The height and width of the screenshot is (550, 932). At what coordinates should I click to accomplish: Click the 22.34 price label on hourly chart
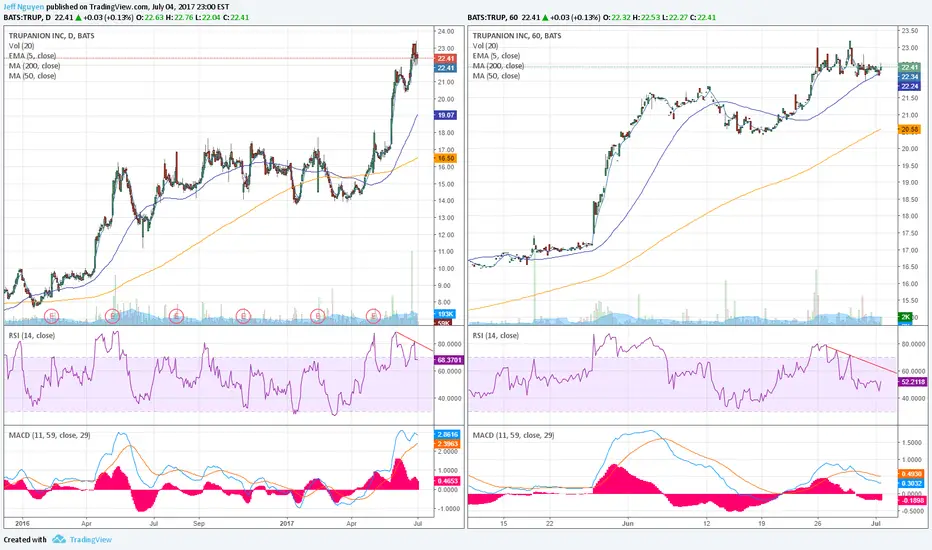tap(910, 77)
